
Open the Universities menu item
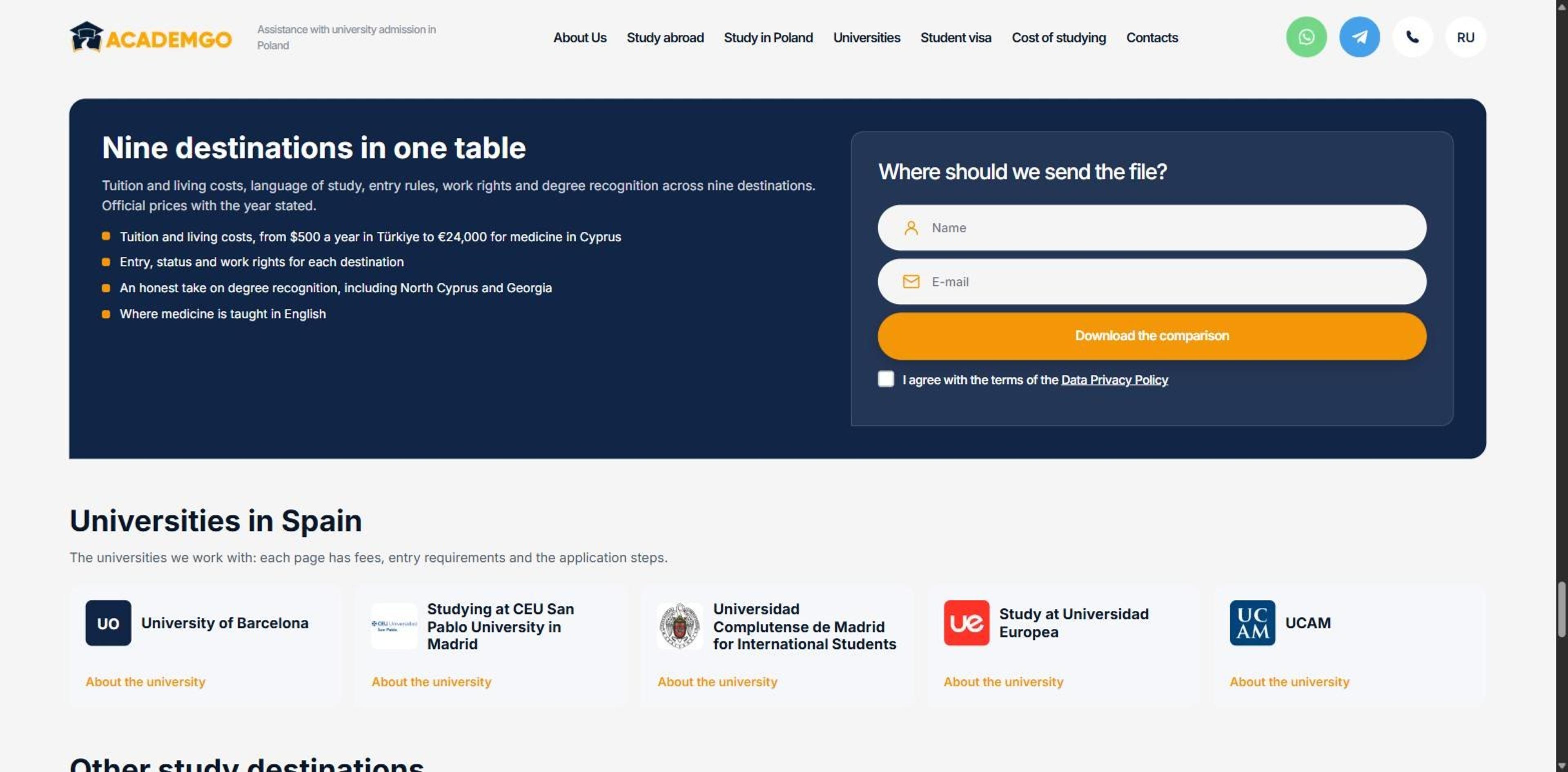pyautogui.click(x=866, y=38)
